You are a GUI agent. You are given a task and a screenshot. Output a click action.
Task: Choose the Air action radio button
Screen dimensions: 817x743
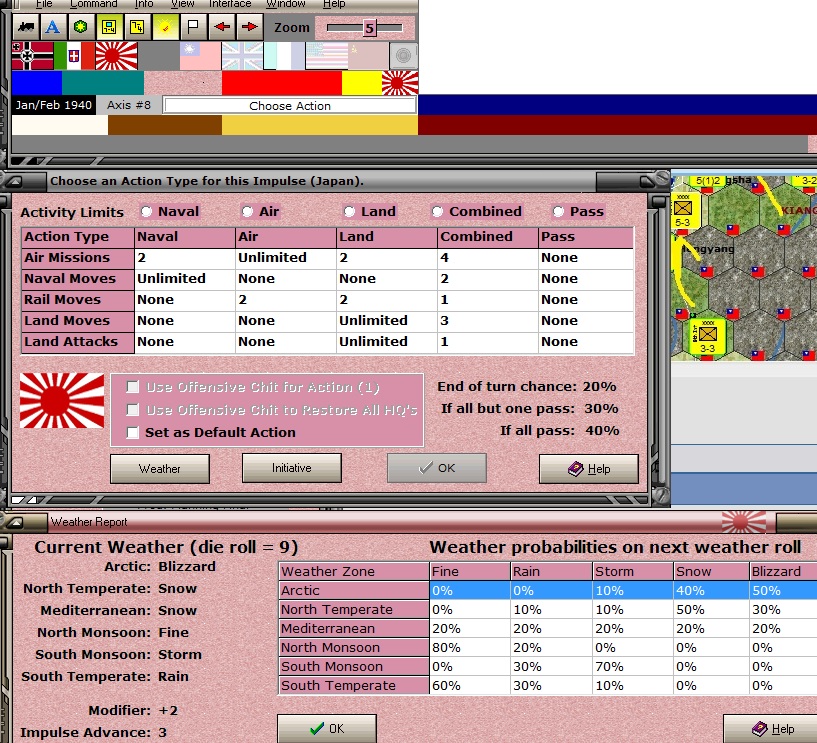(247, 212)
